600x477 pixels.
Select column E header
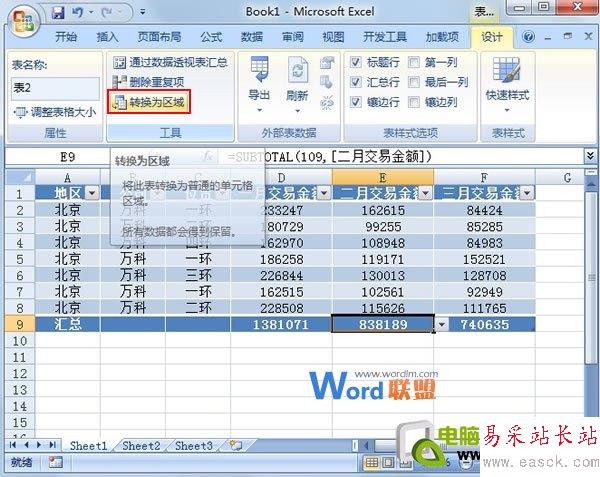383,177
